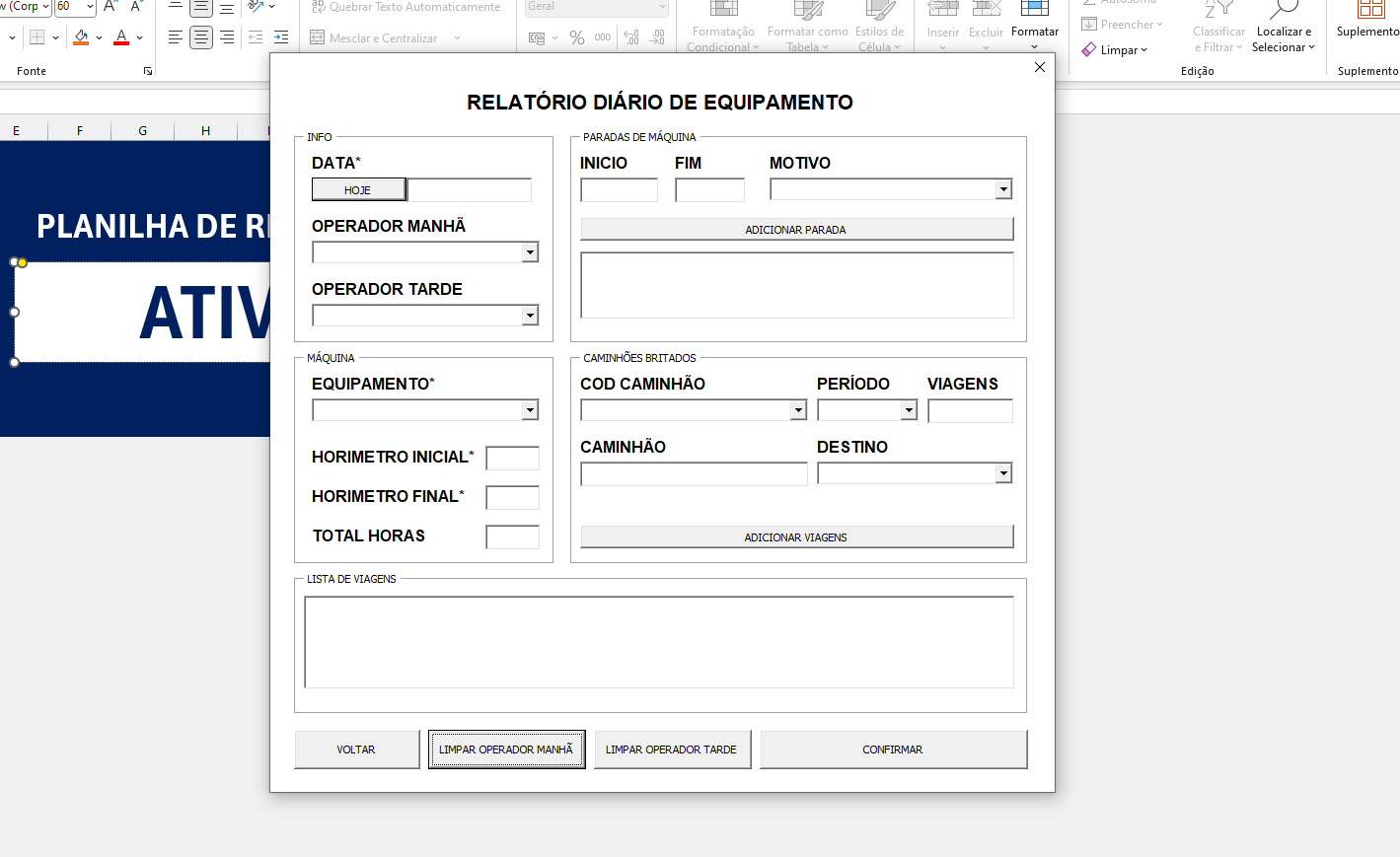Viewport: 1400px width, 857px height.
Task: Expand the EQUIPAMENTO combo box
Action: [530, 410]
